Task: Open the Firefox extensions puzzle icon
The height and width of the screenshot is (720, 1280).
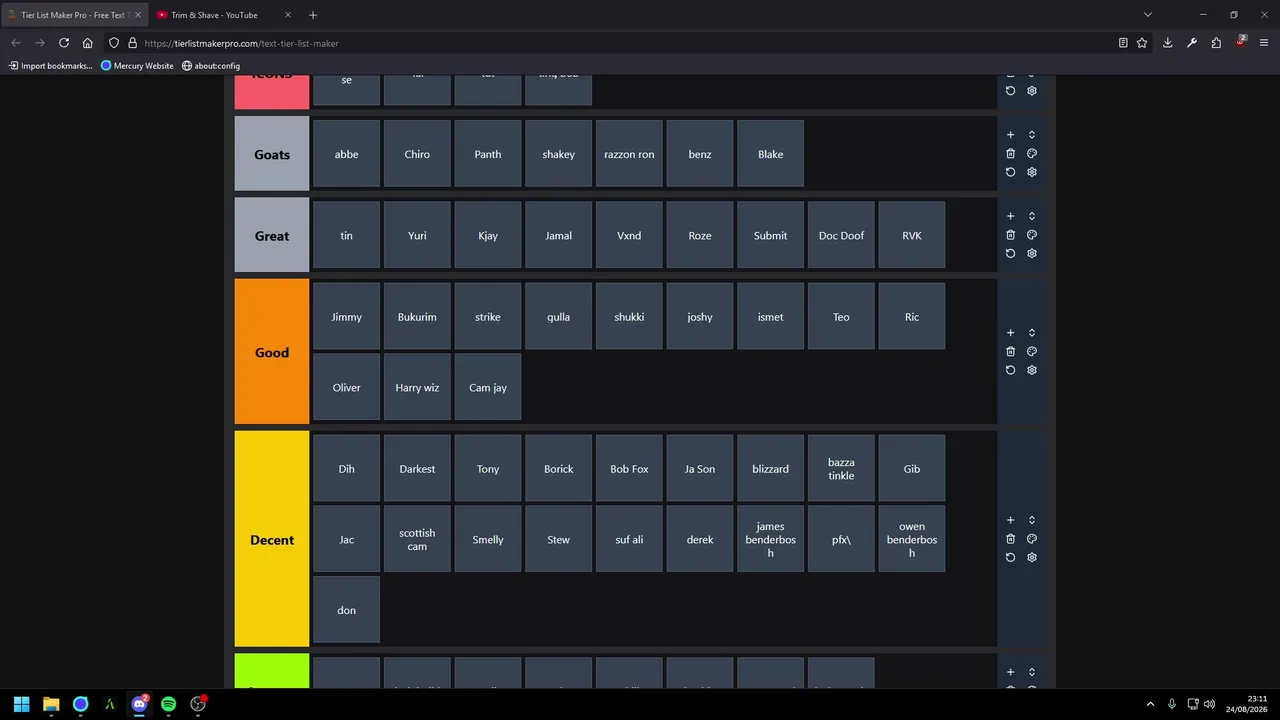Action: click(x=1216, y=43)
